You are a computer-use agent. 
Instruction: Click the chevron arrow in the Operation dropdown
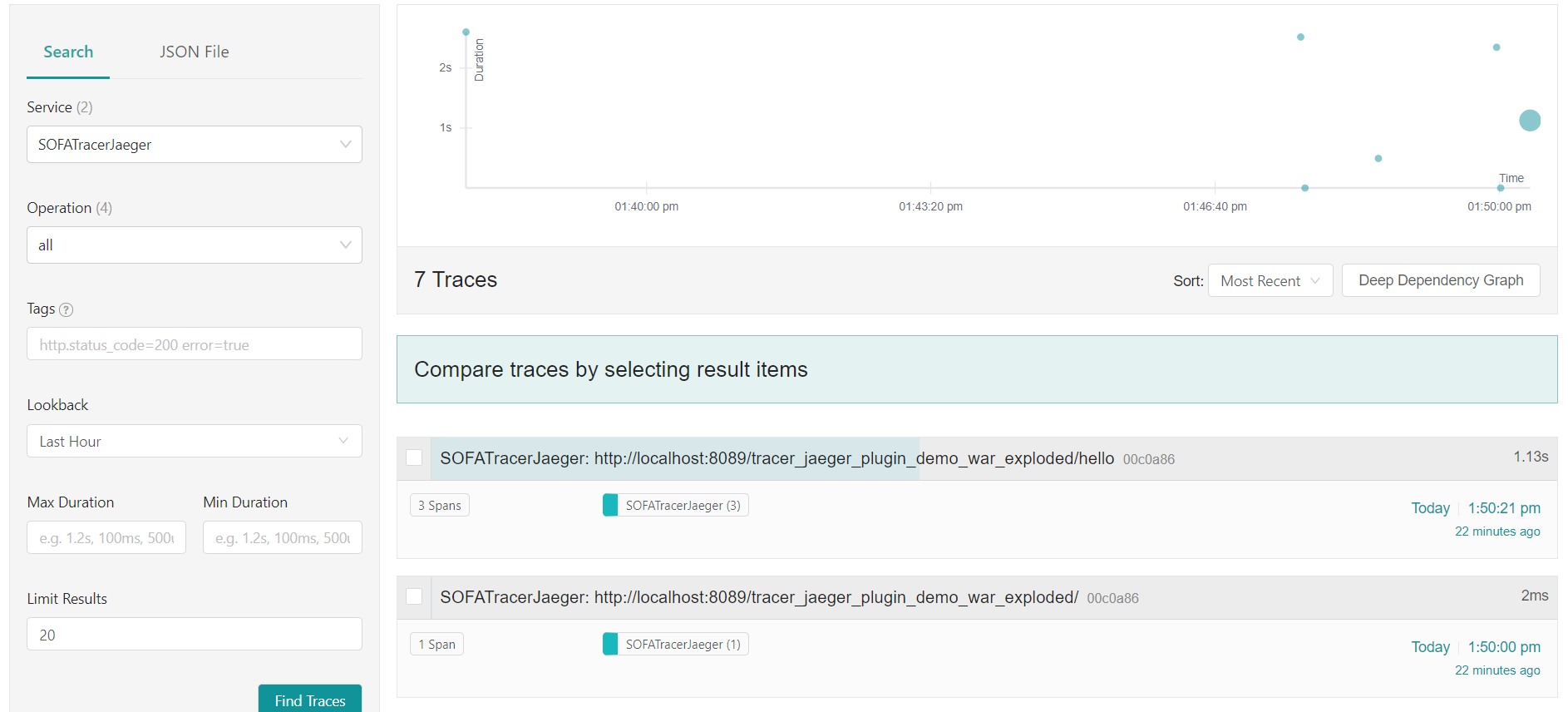tap(346, 245)
